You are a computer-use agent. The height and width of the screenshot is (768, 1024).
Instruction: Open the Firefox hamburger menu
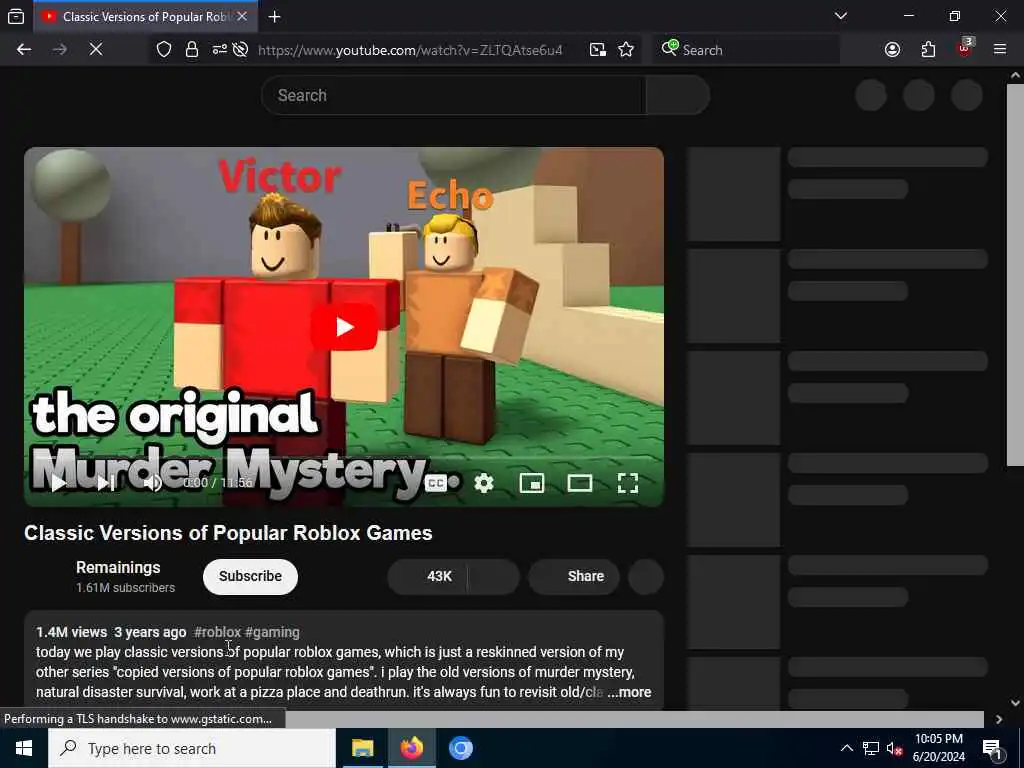pos(1000,50)
